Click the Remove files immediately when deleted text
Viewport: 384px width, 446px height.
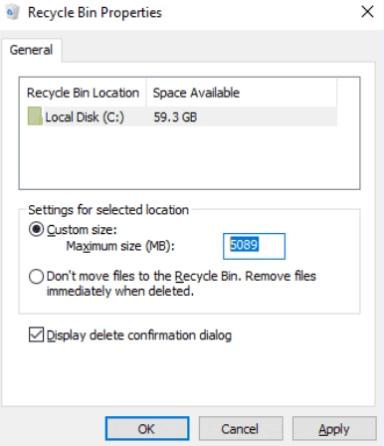(181, 284)
